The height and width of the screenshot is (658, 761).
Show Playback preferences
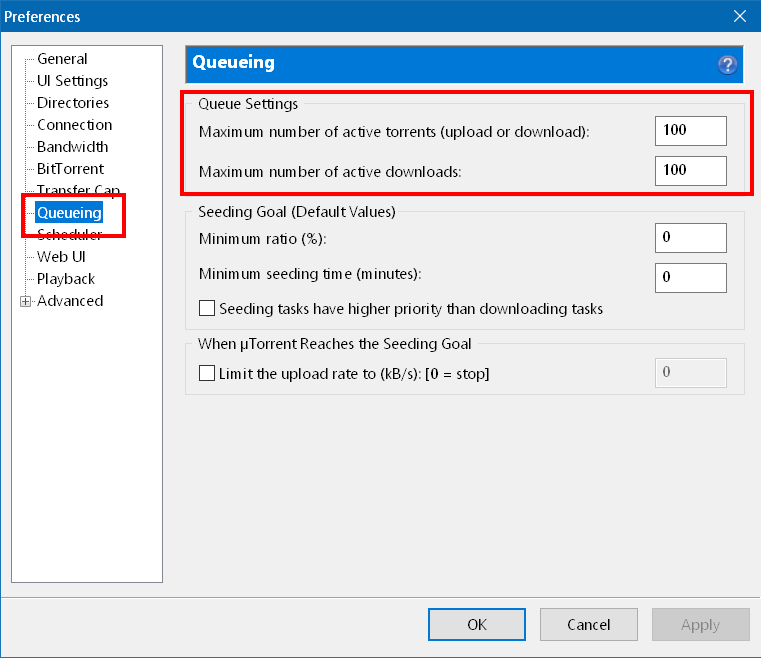[x=66, y=279]
